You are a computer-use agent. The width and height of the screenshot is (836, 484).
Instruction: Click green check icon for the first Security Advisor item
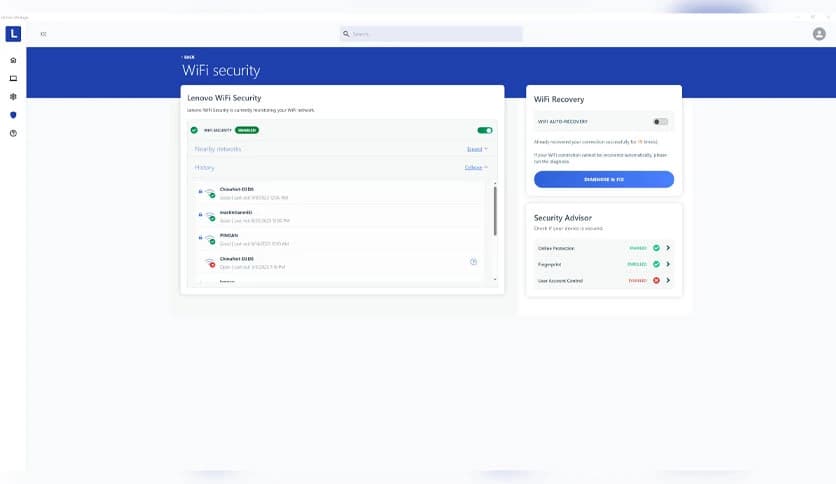pos(656,248)
